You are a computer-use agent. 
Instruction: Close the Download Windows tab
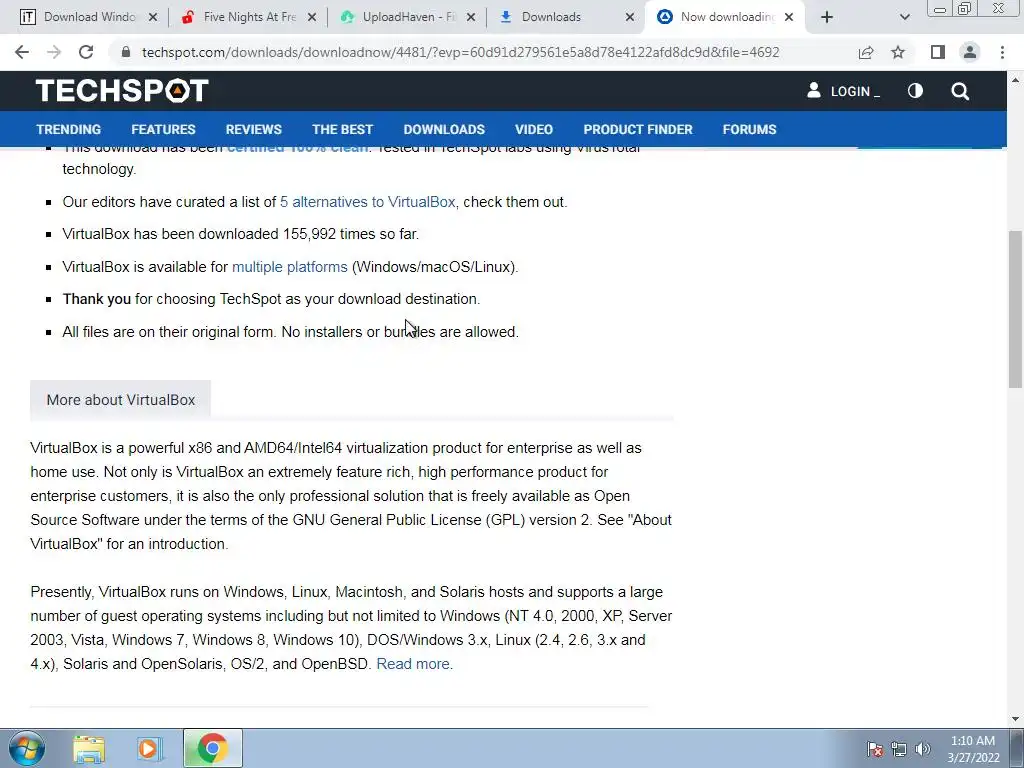[x=153, y=17]
